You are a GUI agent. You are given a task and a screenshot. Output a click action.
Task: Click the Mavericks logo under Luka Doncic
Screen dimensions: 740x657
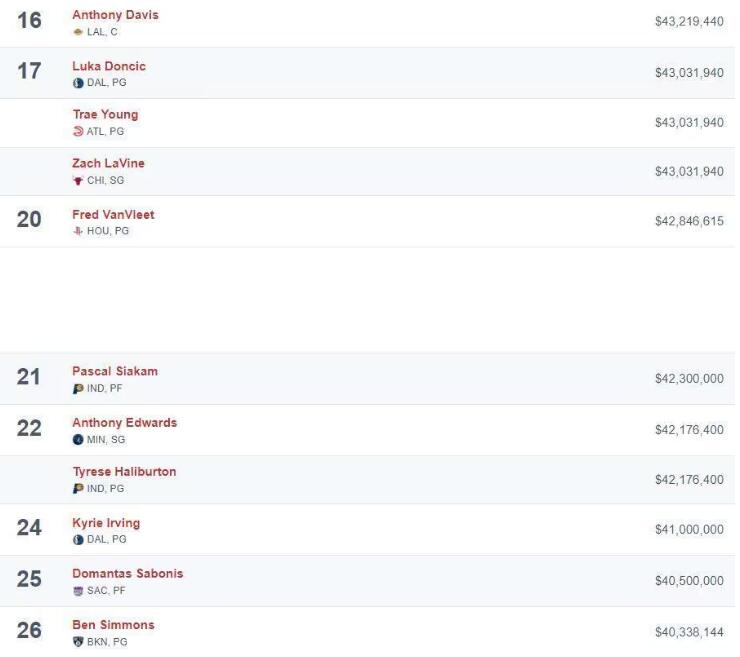78,83
